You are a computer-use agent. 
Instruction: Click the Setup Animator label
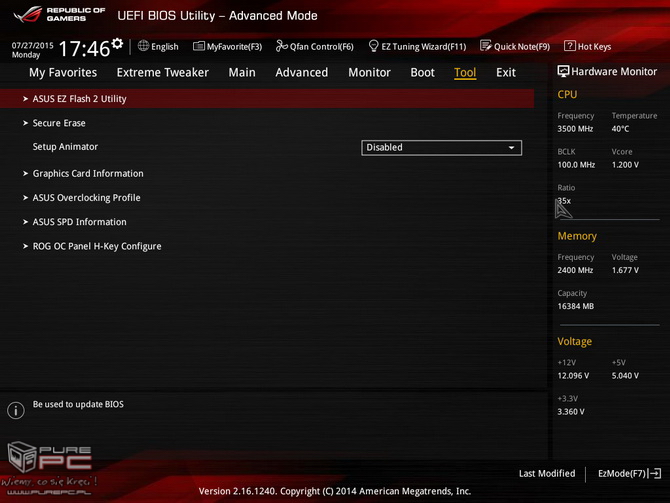pyautogui.click(x=65, y=147)
